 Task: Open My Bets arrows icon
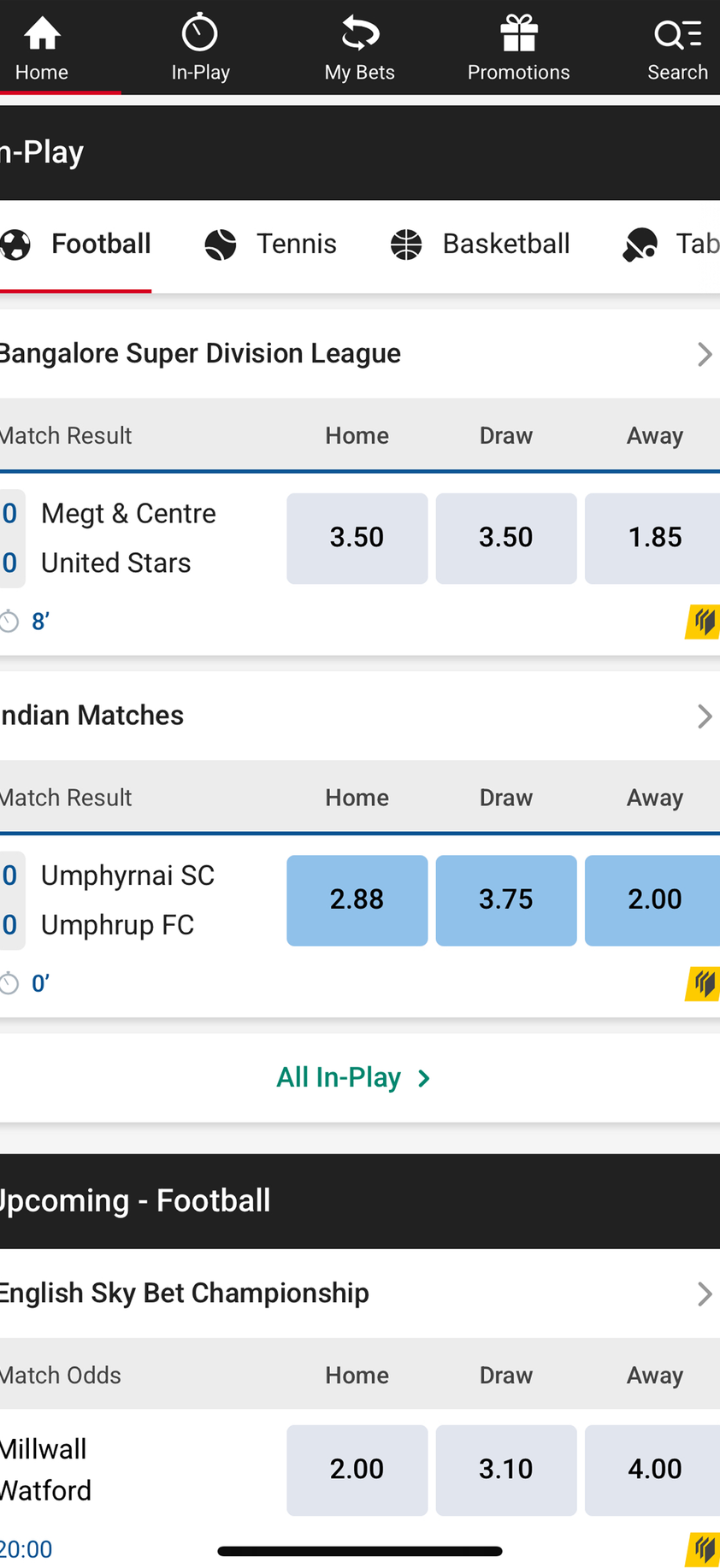[359, 34]
